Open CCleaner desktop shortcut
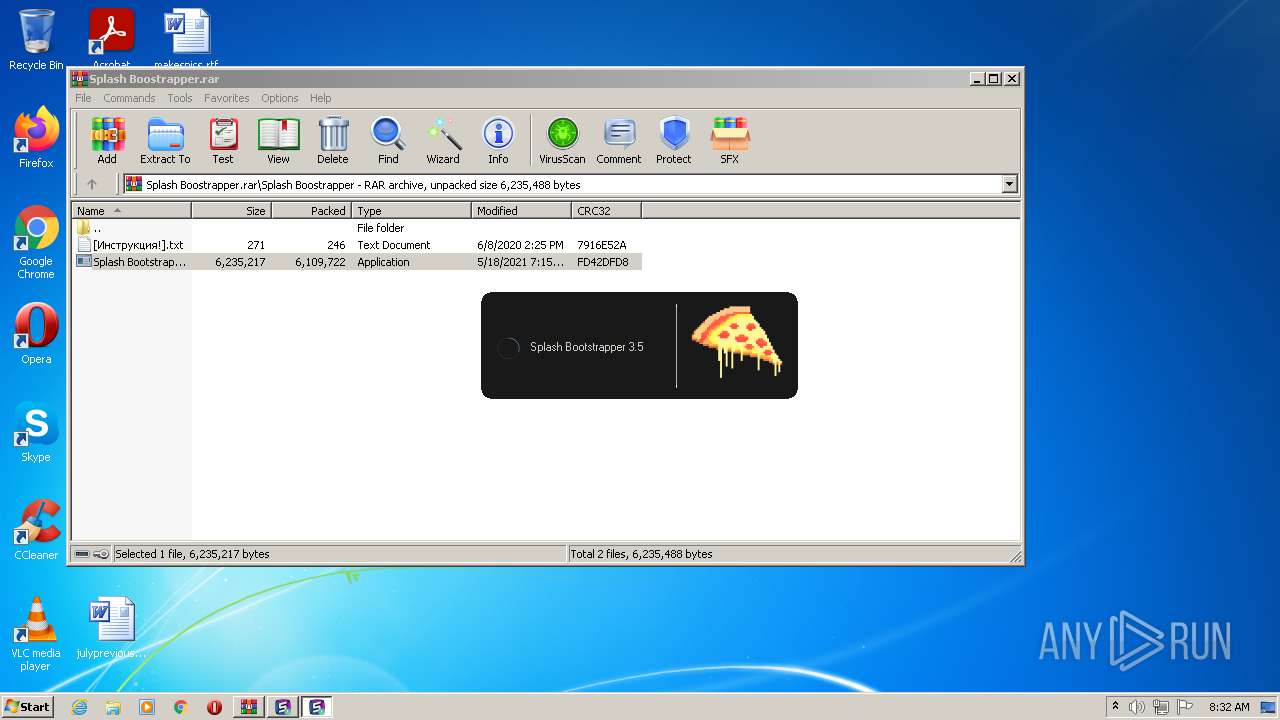Screen dimensions: 1280x720 36,530
